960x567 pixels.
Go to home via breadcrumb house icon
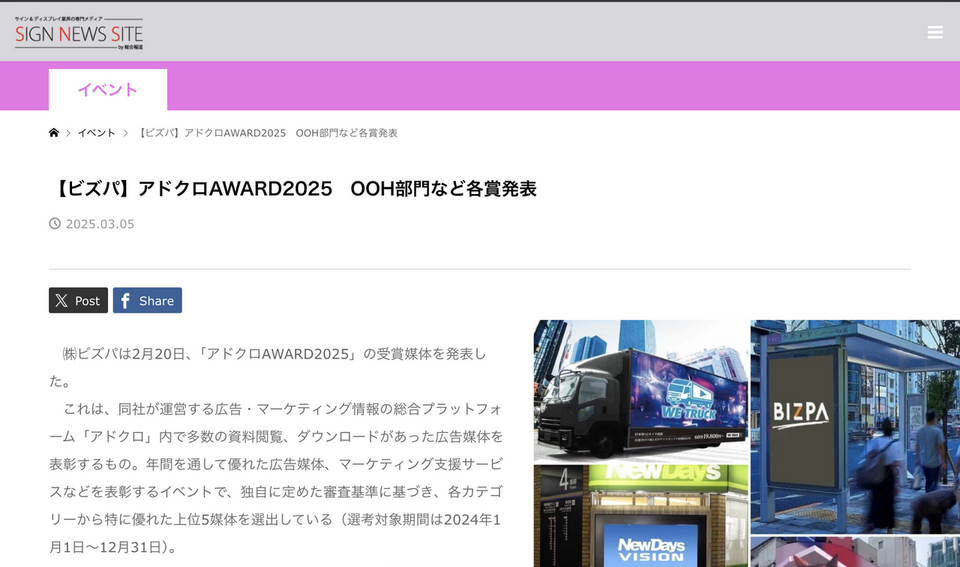(54, 132)
